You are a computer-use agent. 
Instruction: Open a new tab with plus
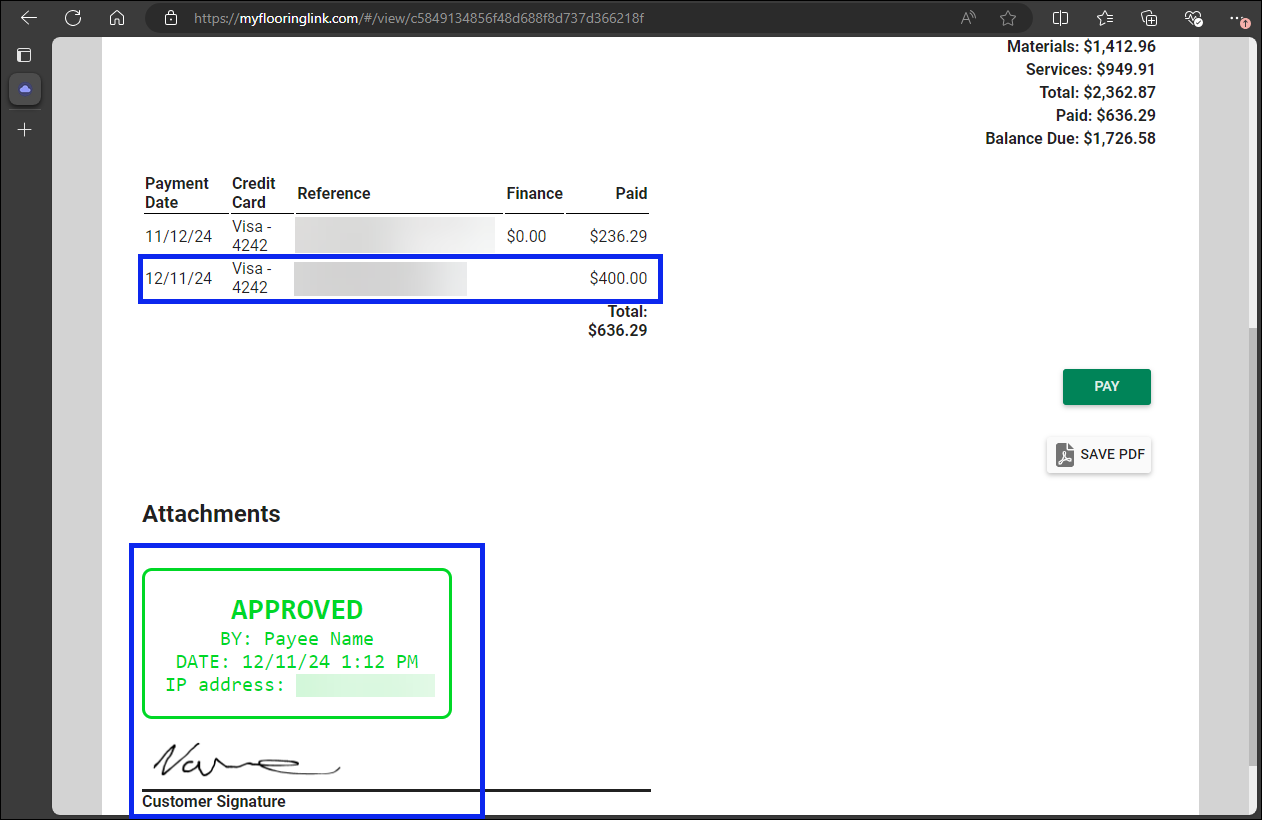(x=25, y=130)
